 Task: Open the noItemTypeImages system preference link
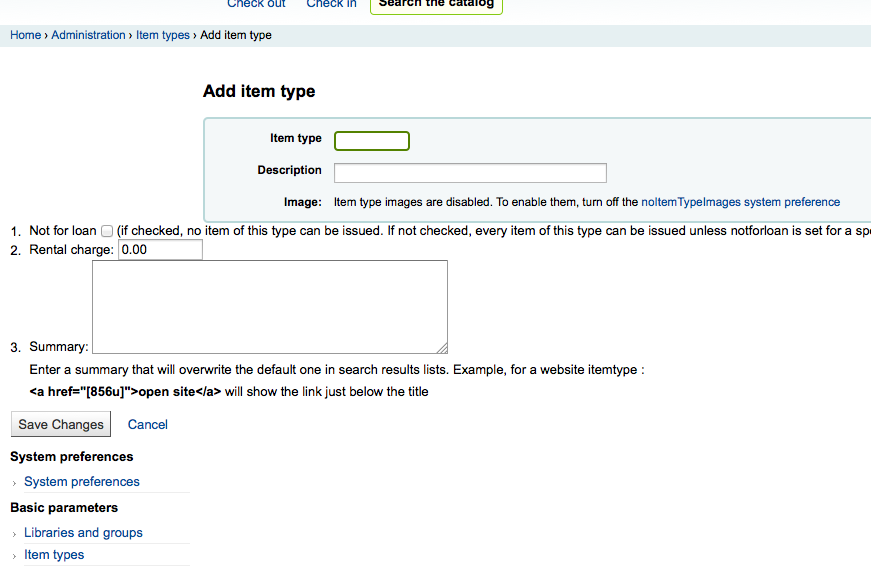tap(740, 202)
